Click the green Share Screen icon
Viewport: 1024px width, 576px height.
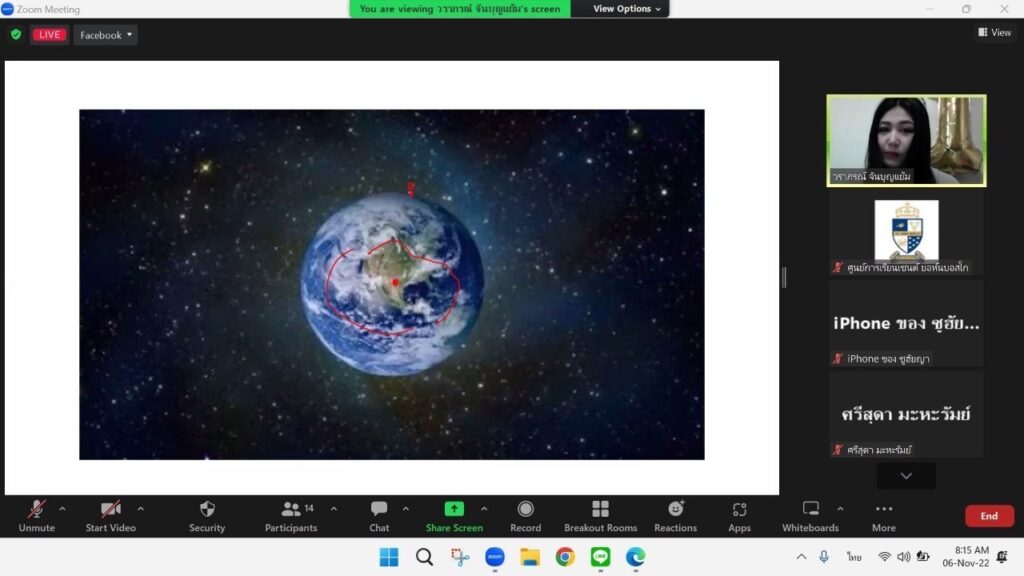[454, 509]
